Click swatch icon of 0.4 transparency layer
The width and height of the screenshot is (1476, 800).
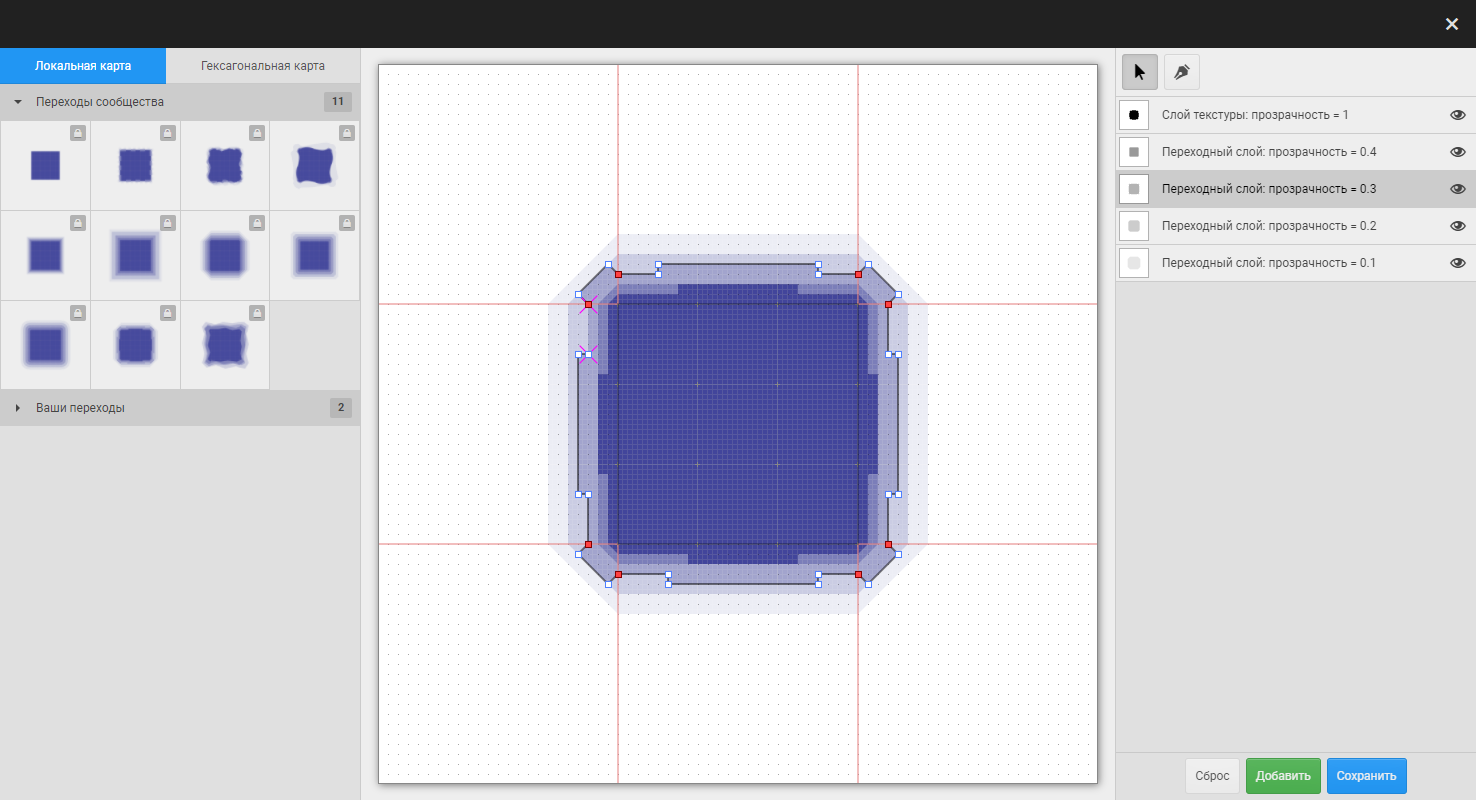[x=1134, y=152]
